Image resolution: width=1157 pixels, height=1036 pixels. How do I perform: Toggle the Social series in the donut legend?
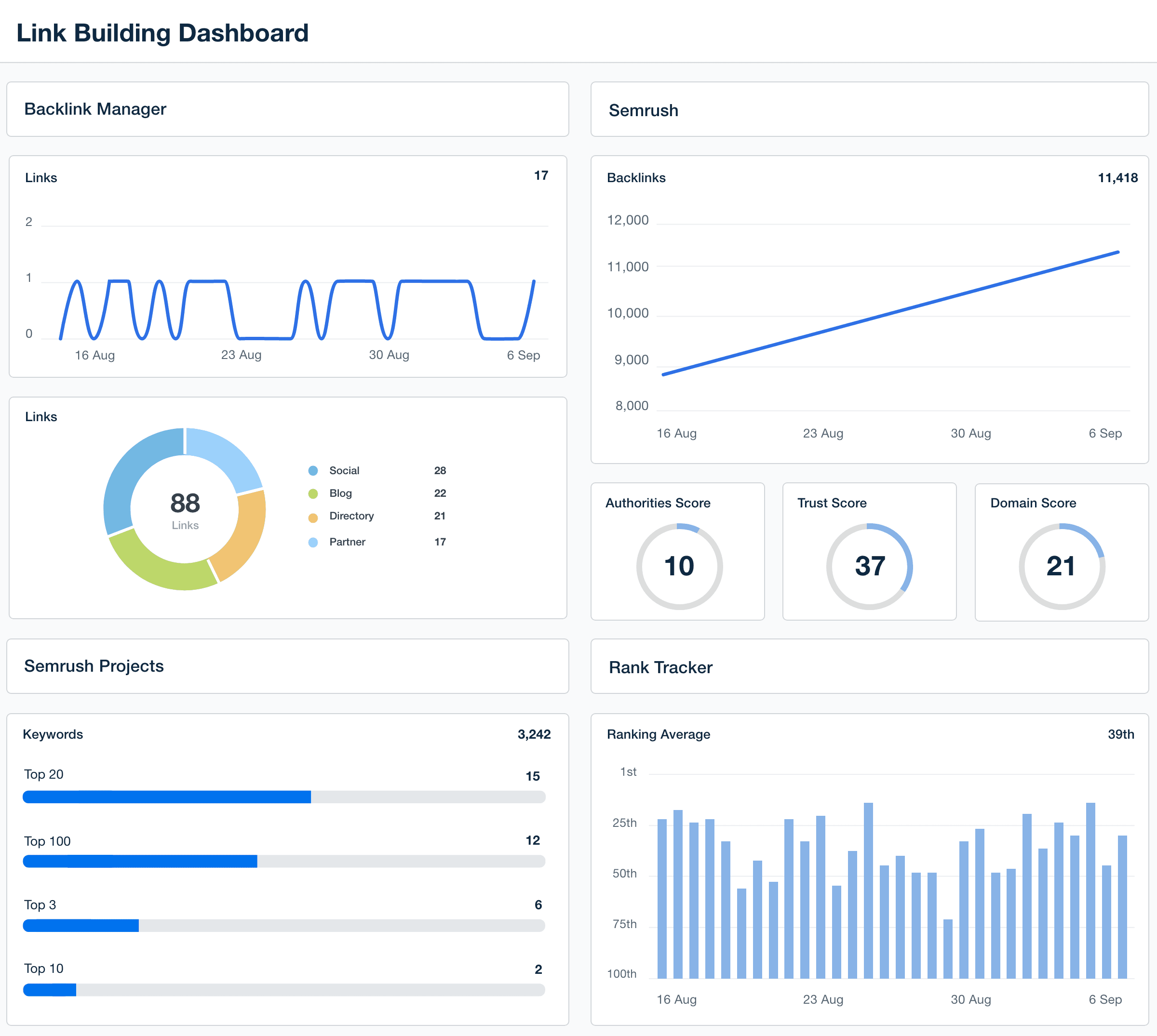point(344,470)
